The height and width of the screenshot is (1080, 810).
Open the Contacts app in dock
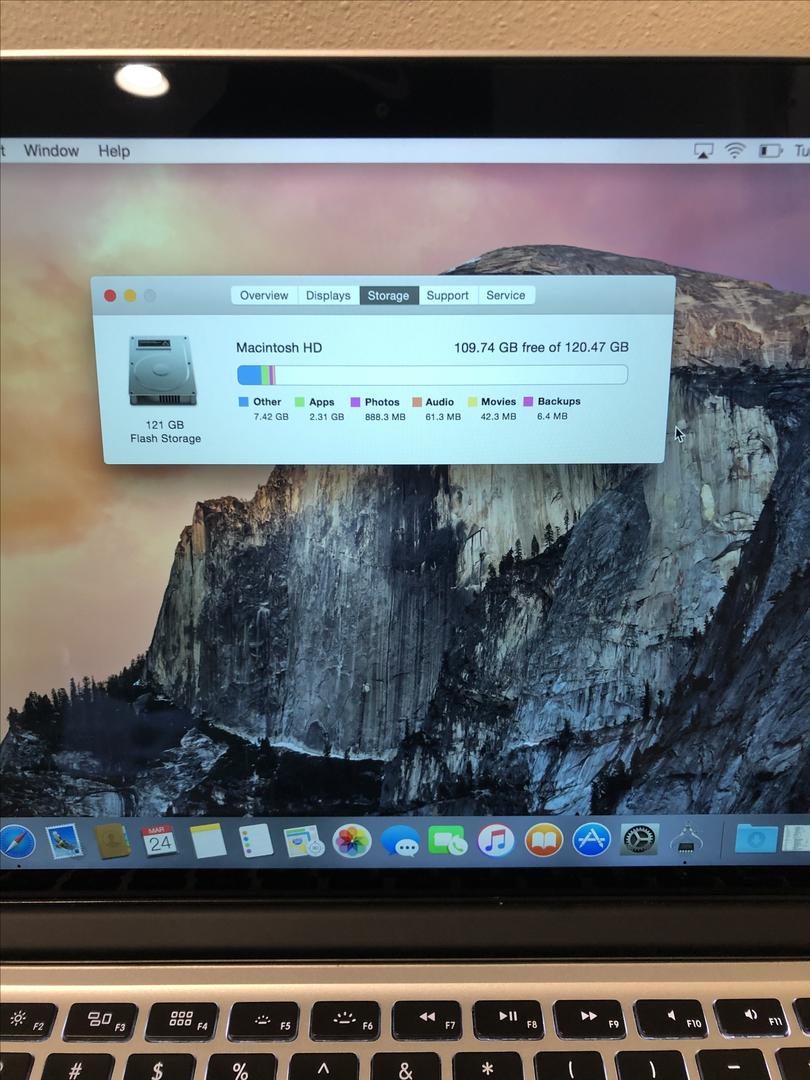pyautogui.click(x=112, y=841)
